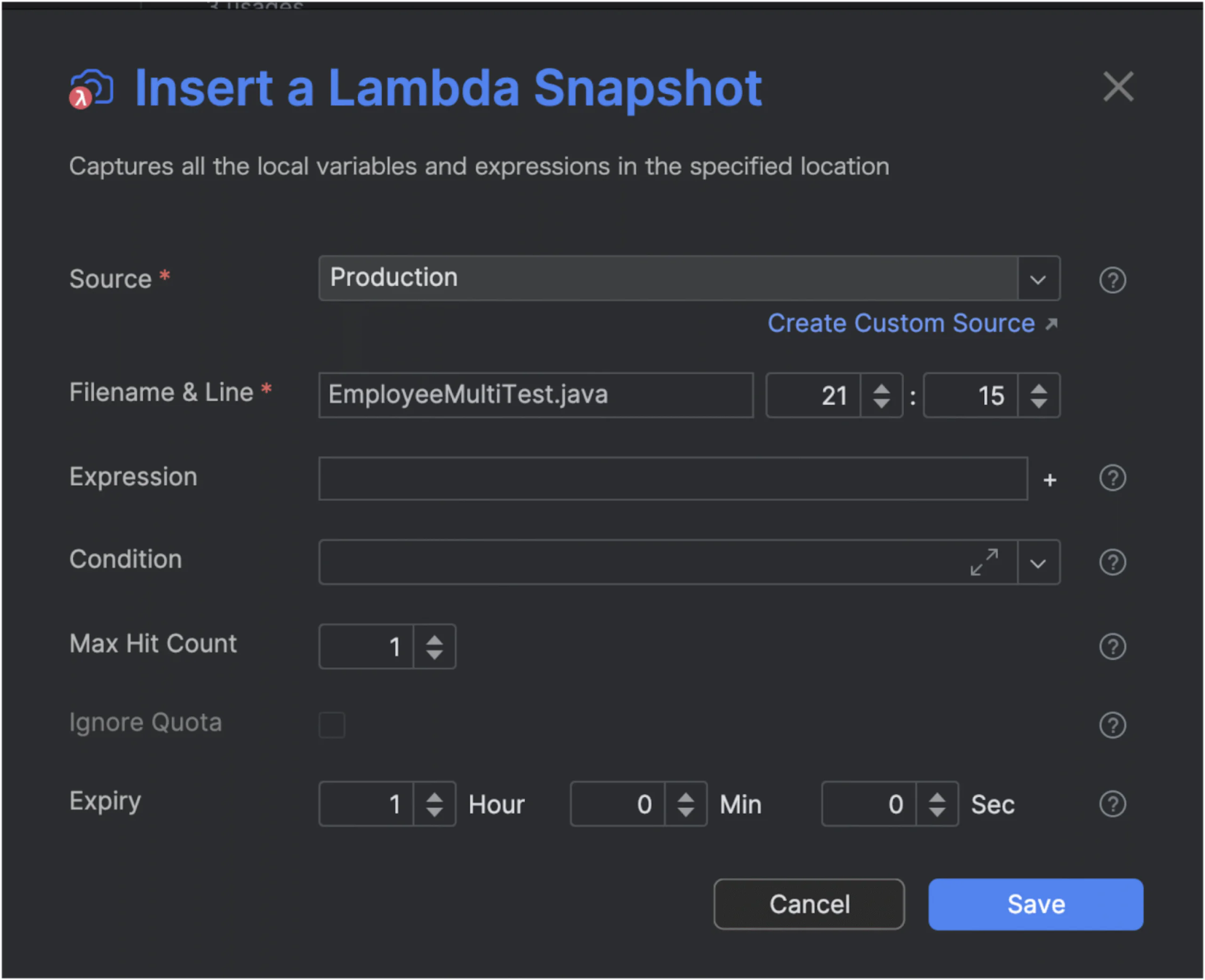The image size is (1205, 980).
Task: Cancel the snapshot dialog
Action: click(809, 904)
